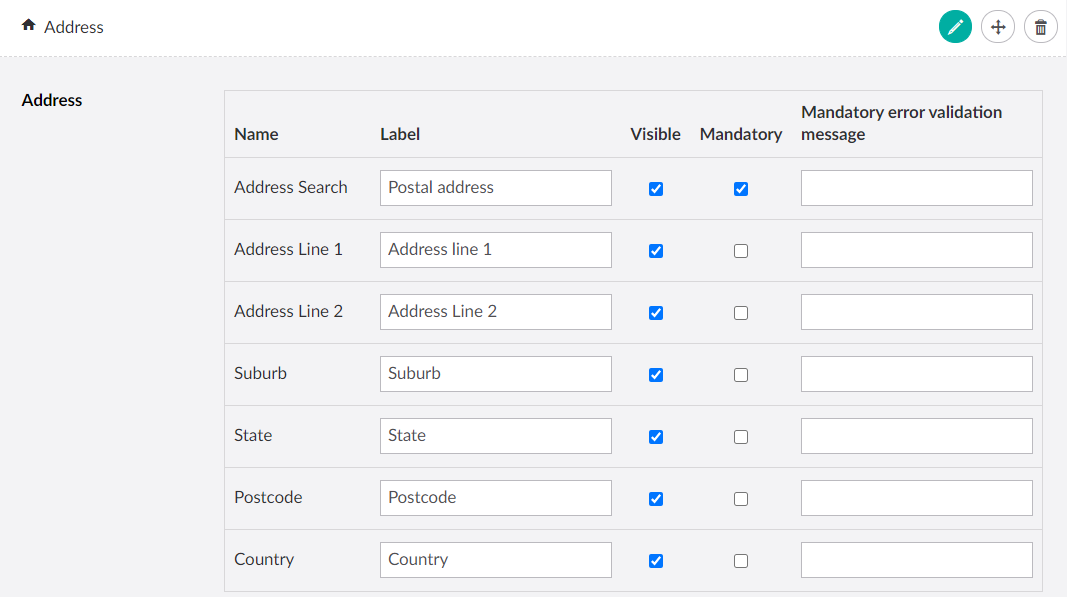Click the State label input box

tap(495, 436)
